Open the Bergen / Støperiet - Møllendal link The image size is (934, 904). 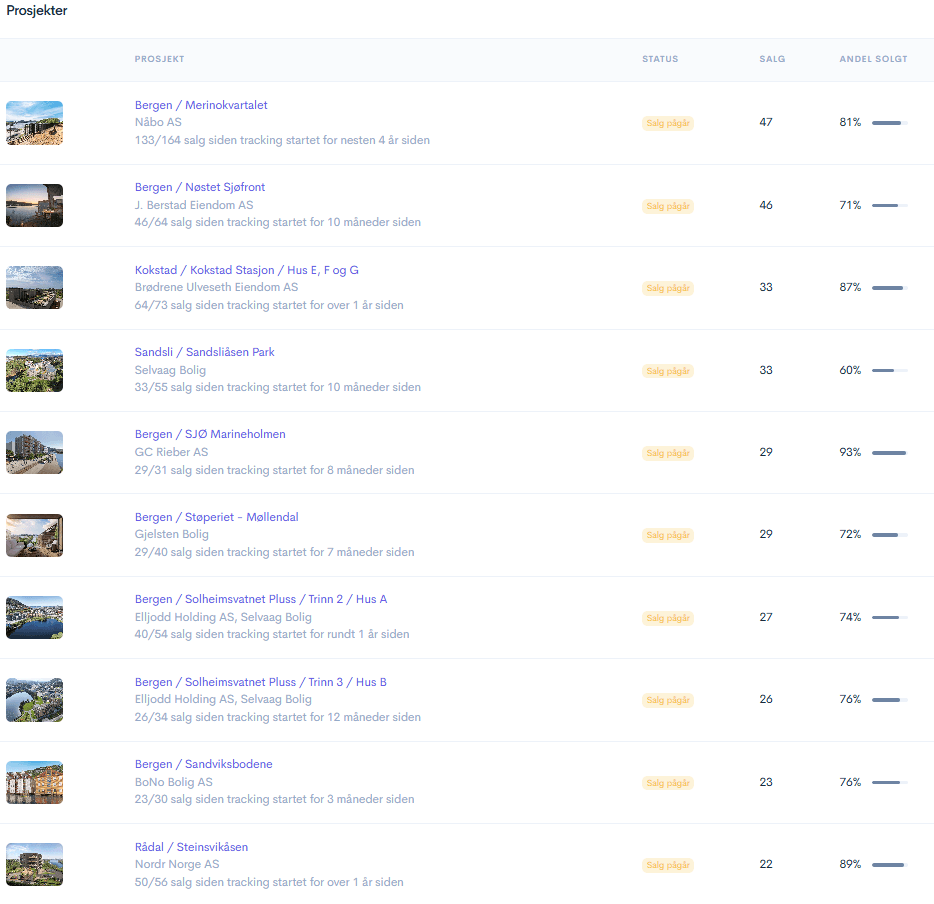tap(216, 517)
